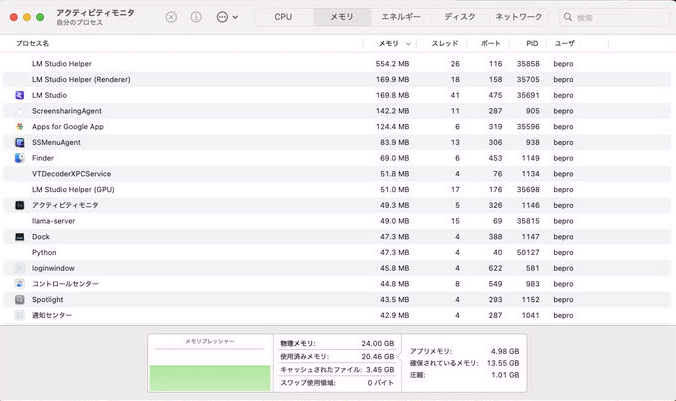Click the green memory pressure graph
Image resolution: width=676 pixels, height=401 pixels.
[x=210, y=377]
